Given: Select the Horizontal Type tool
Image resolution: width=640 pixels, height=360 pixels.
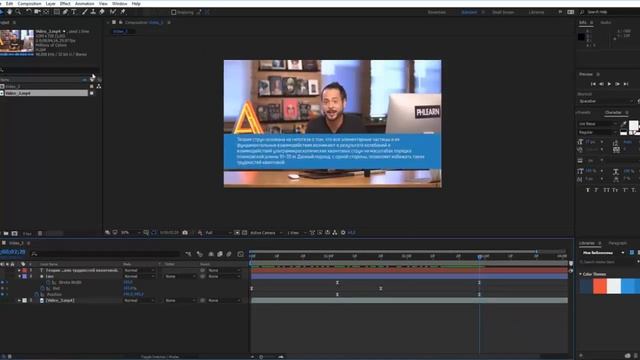Looking at the screenshot, I should coord(74,12).
